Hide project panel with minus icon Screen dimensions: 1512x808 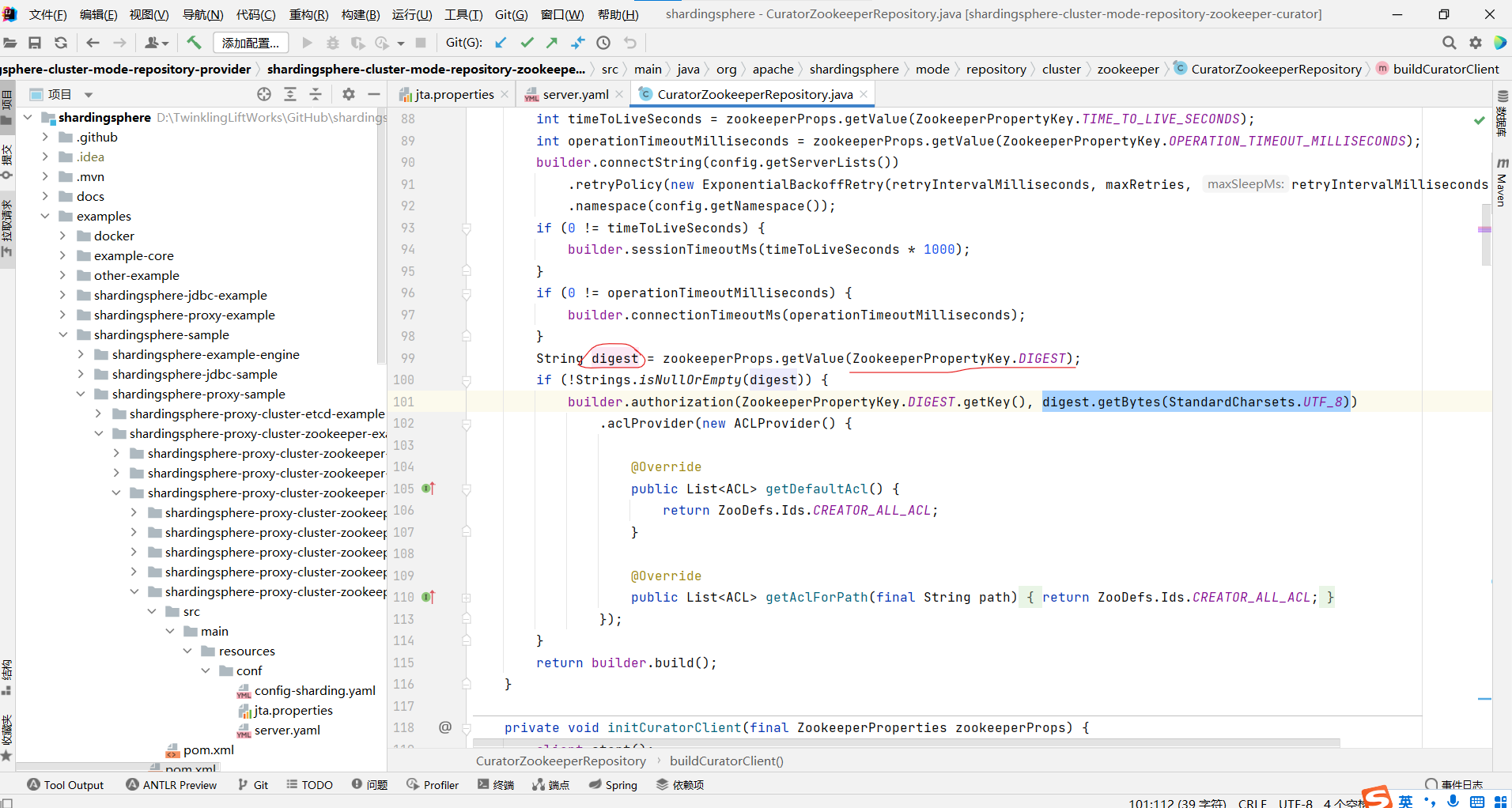pos(374,94)
